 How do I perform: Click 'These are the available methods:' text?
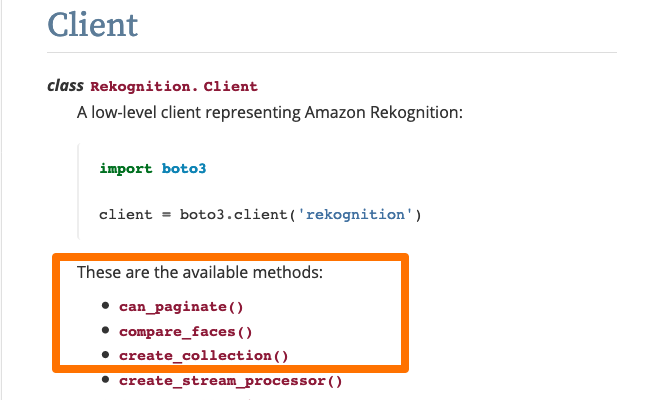click(x=200, y=272)
